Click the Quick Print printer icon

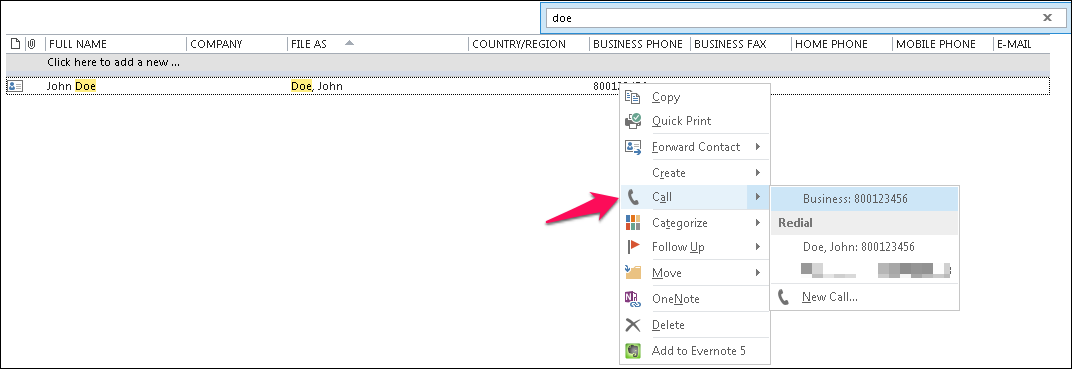pyautogui.click(x=633, y=121)
